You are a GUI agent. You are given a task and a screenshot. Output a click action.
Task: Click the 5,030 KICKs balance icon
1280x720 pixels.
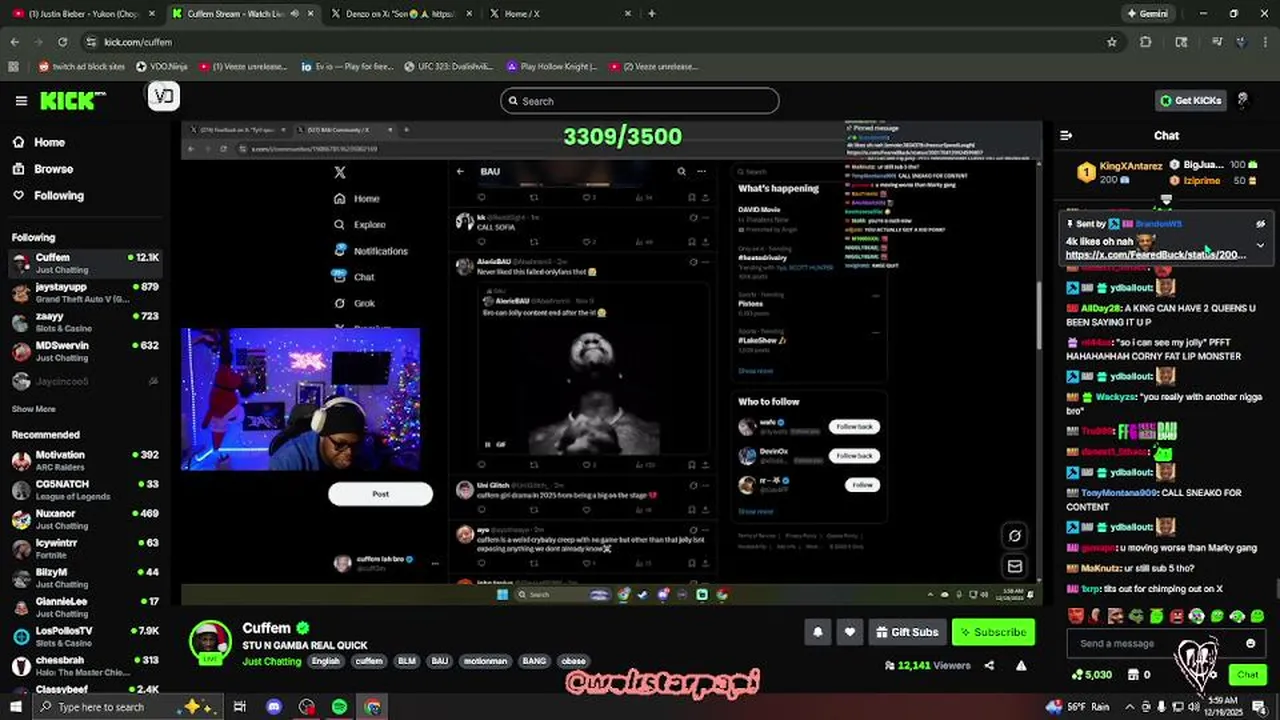[x=1076, y=675]
